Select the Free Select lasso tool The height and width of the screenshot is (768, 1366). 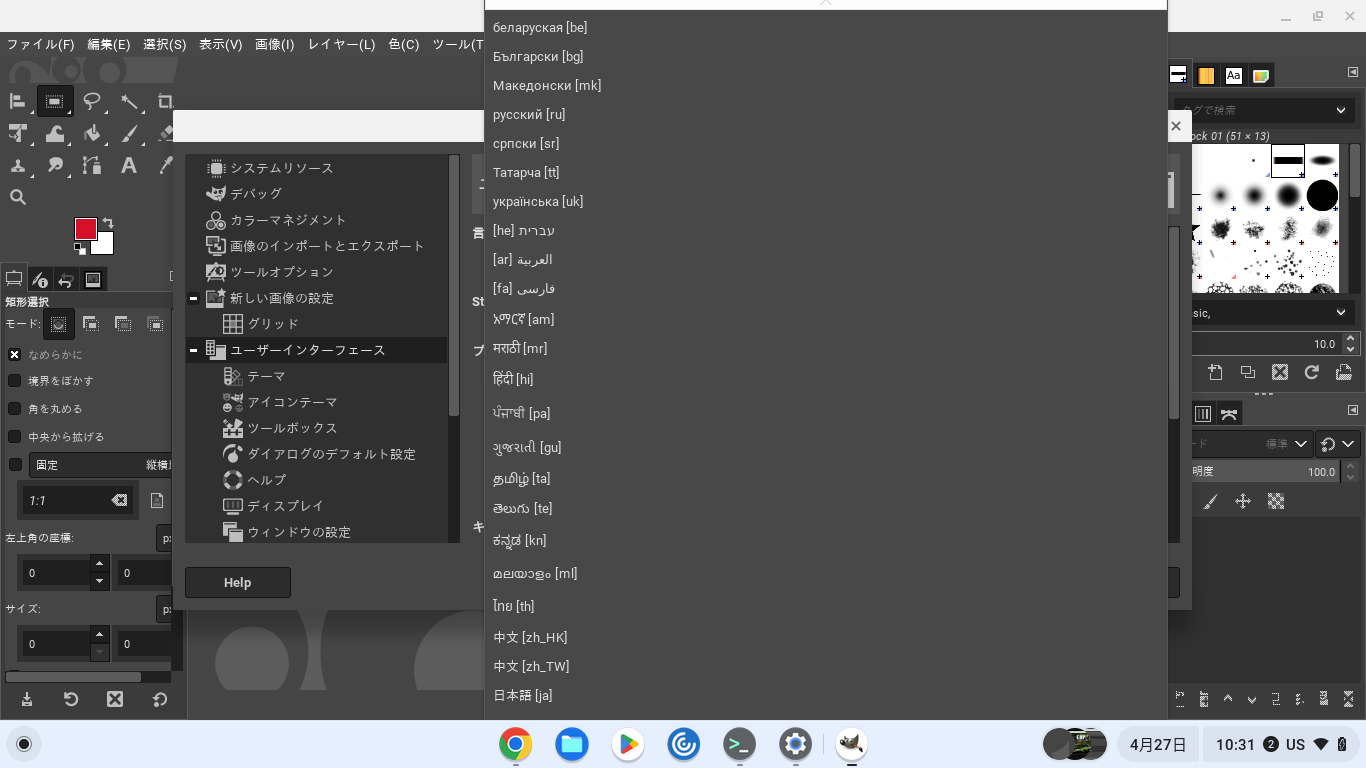pos(92,101)
